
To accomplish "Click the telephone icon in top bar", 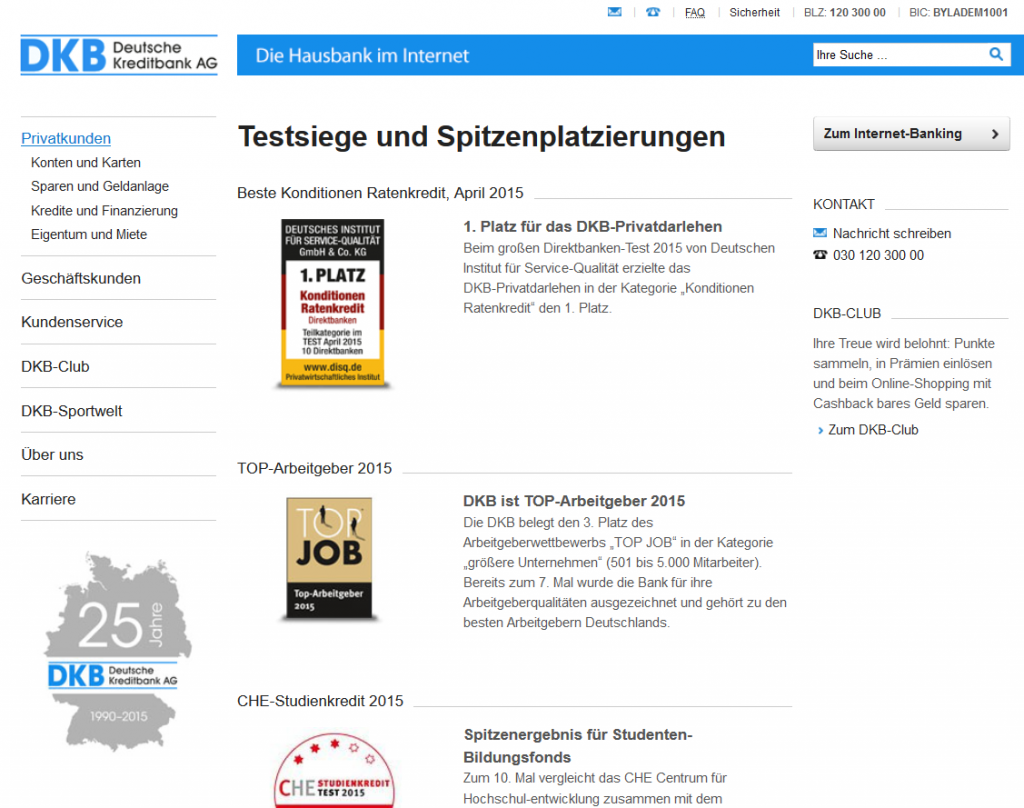I will point(653,12).
